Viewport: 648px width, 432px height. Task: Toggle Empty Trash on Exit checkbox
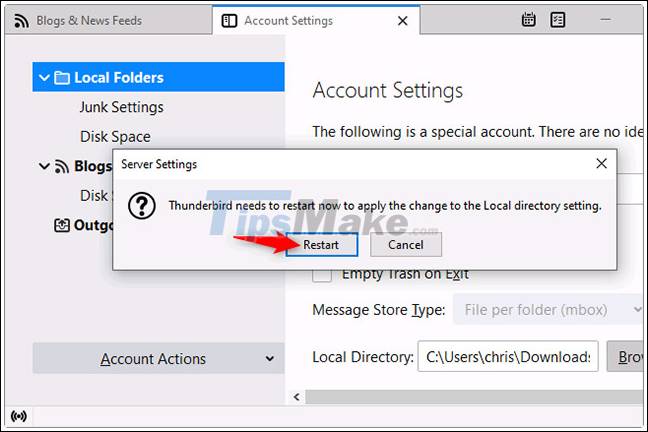pyautogui.click(x=322, y=276)
